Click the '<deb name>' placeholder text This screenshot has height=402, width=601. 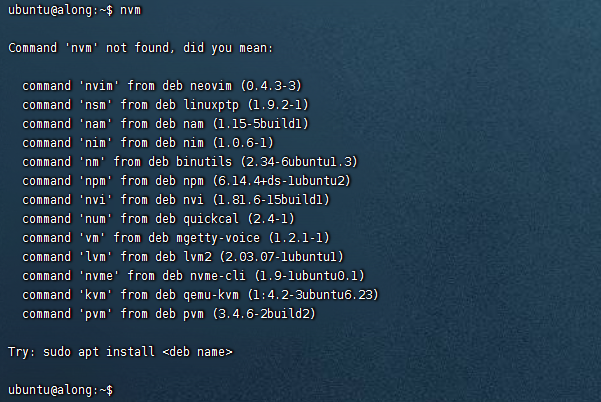coord(197,352)
